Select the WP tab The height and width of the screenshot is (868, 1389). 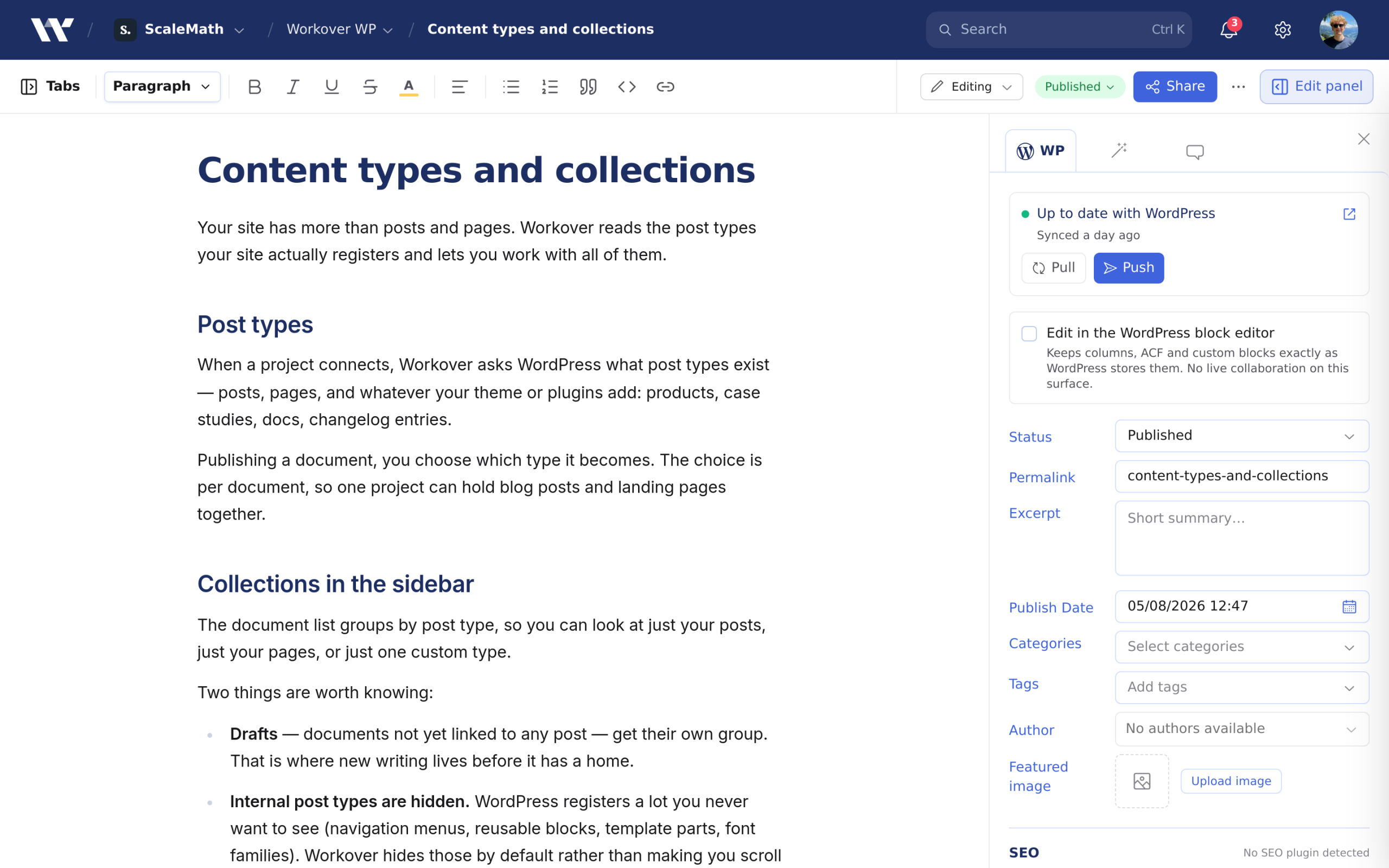pos(1041,151)
